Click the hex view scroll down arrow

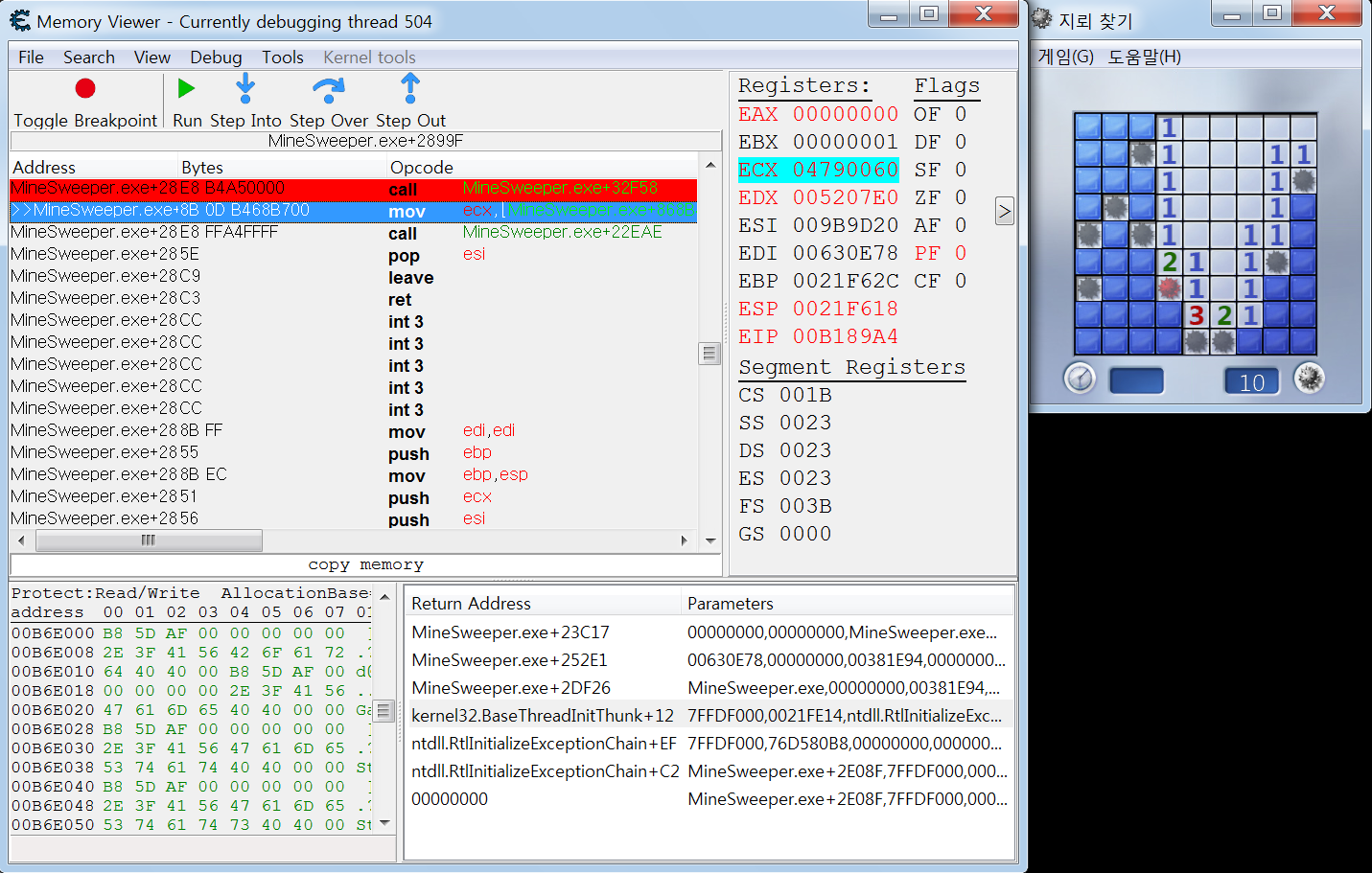[x=384, y=823]
